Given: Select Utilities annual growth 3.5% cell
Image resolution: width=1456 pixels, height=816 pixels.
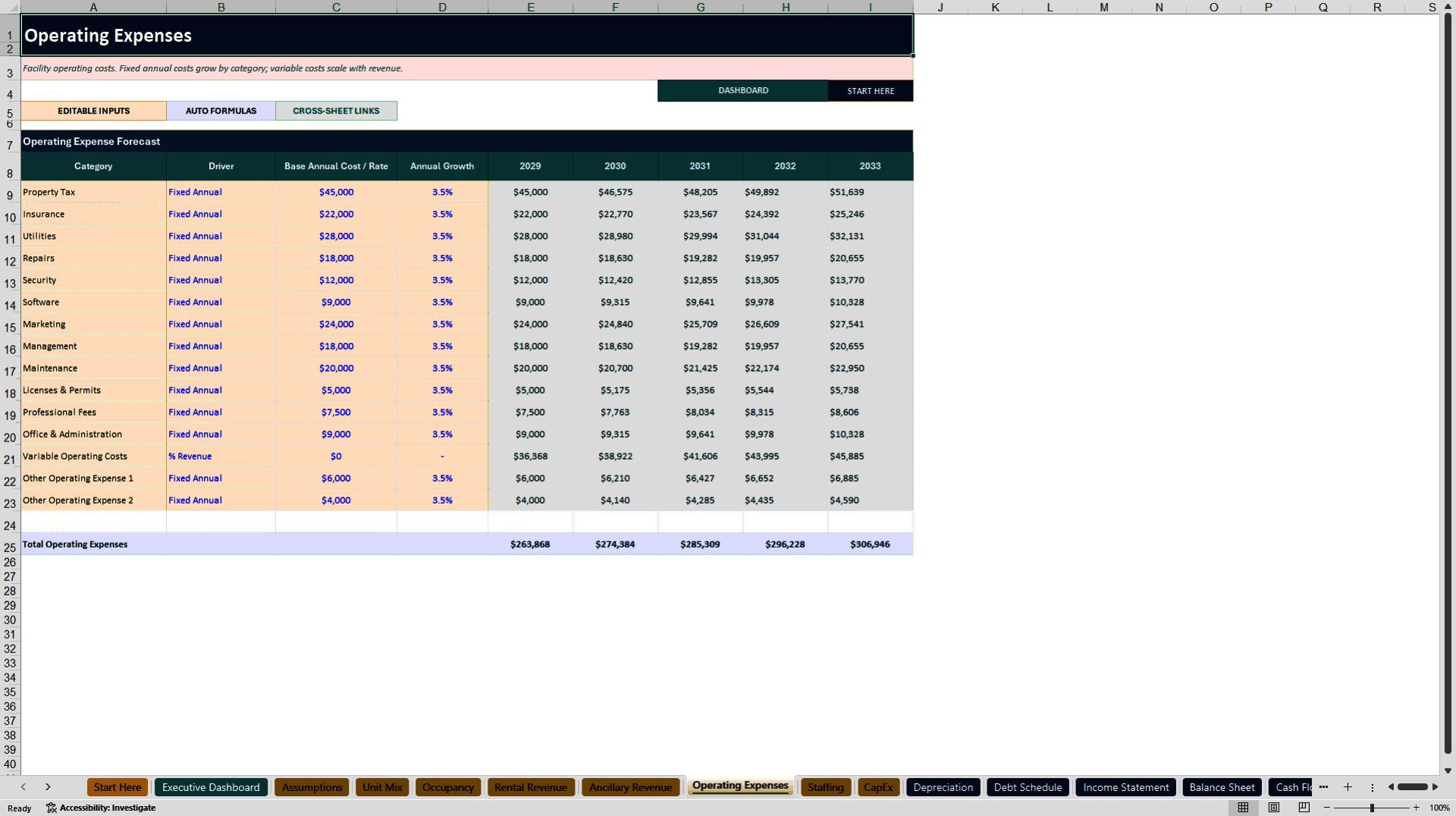Looking at the screenshot, I should (x=442, y=236).
